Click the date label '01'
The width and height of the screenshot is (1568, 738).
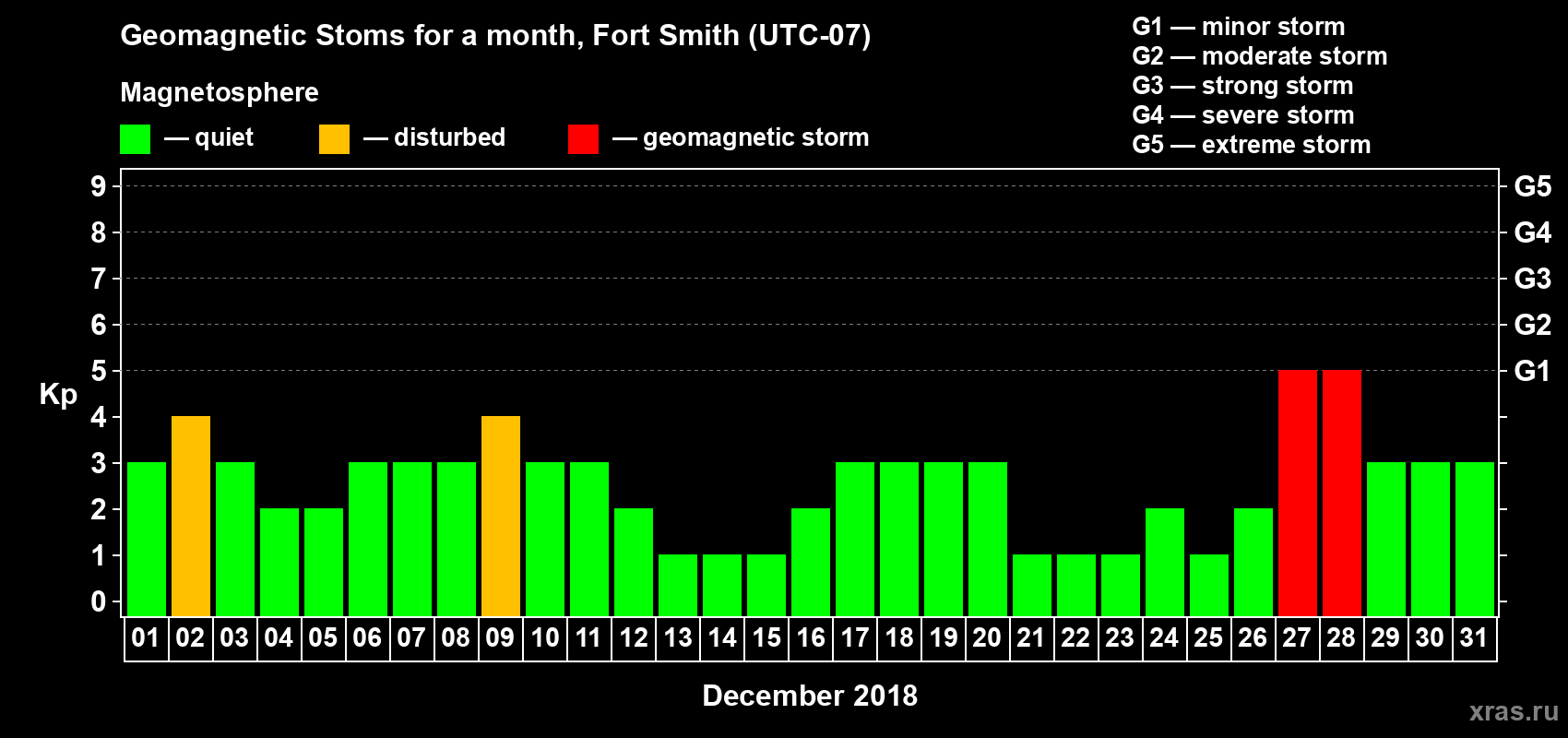tap(146, 637)
